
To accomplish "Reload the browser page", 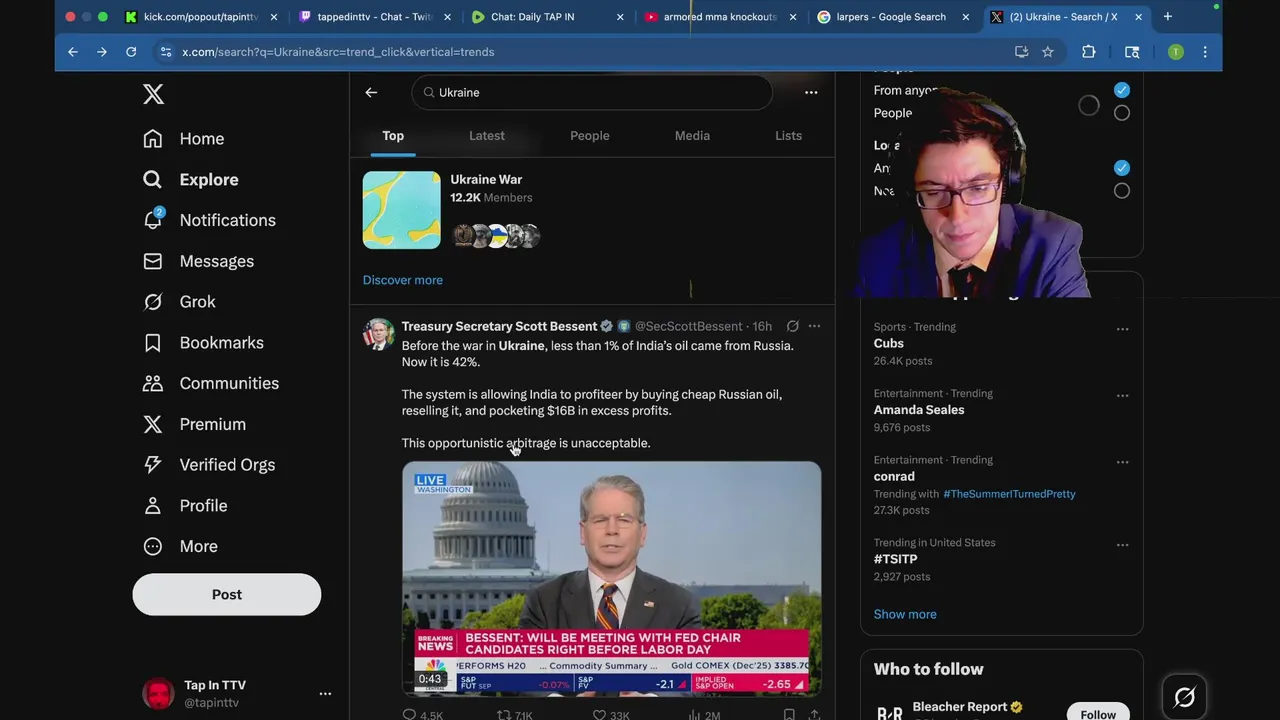I will [x=131, y=52].
